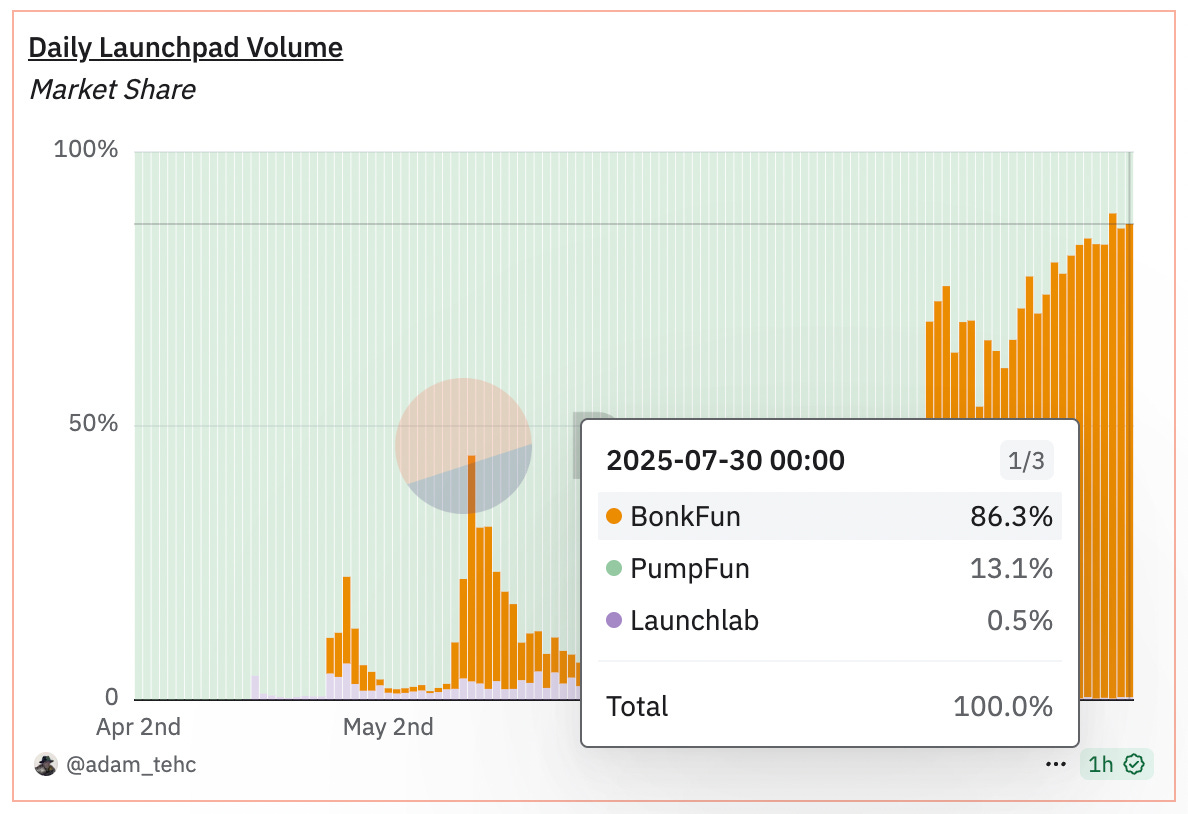Screen dimensions: 1188x814
Task: Click the 50% y-axis label
Action: (93, 423)
